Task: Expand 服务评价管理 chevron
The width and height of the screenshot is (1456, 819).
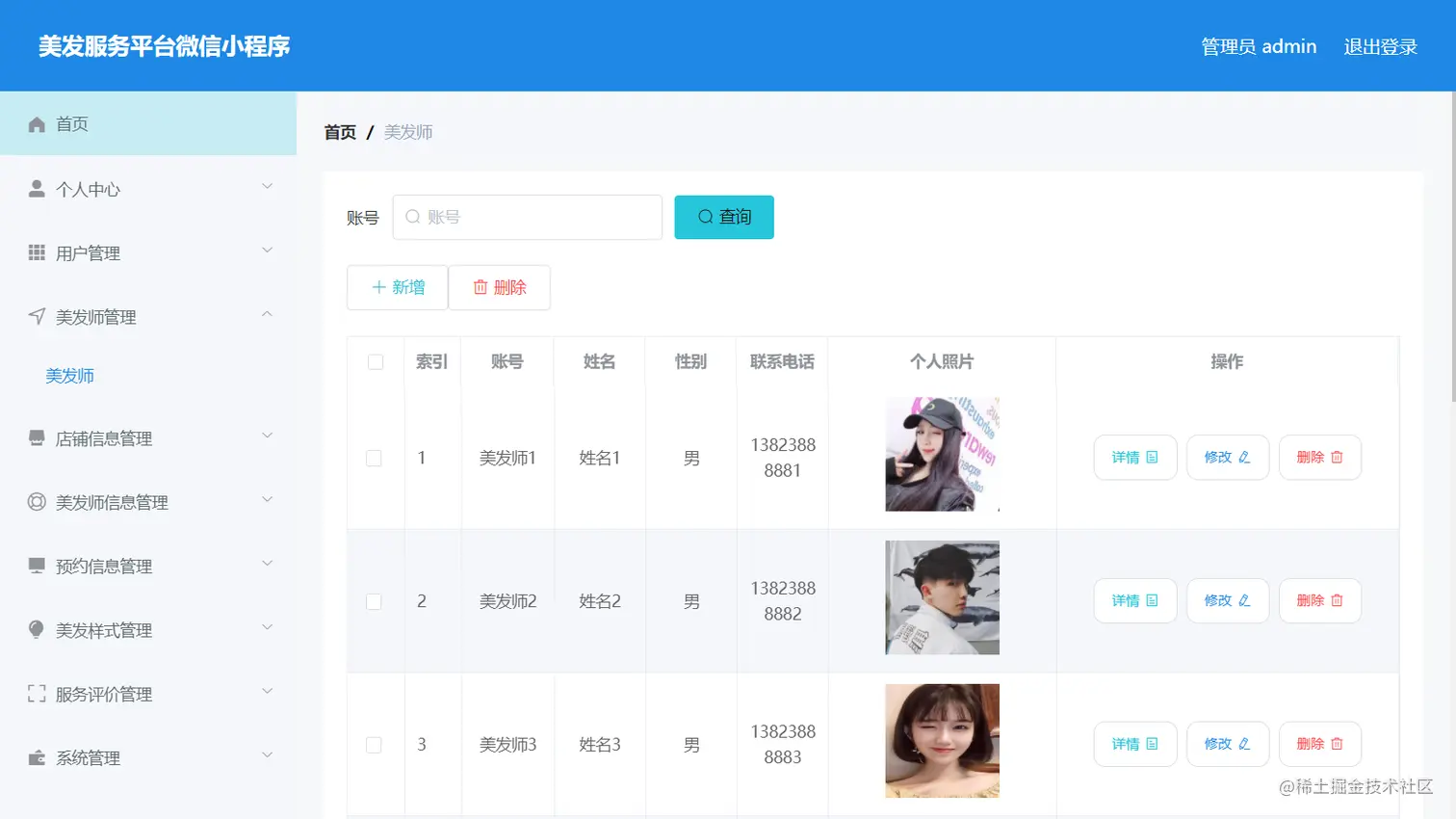Action: pos(268,691)
